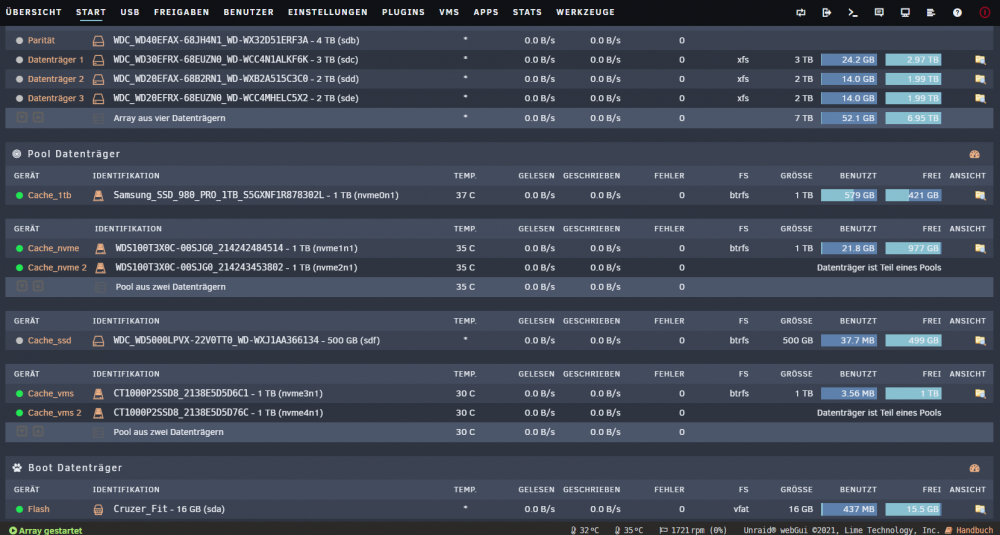Screen dimensions: 1000x535
Task: Open the Parität device link
Action: click(x=41, y=40)
